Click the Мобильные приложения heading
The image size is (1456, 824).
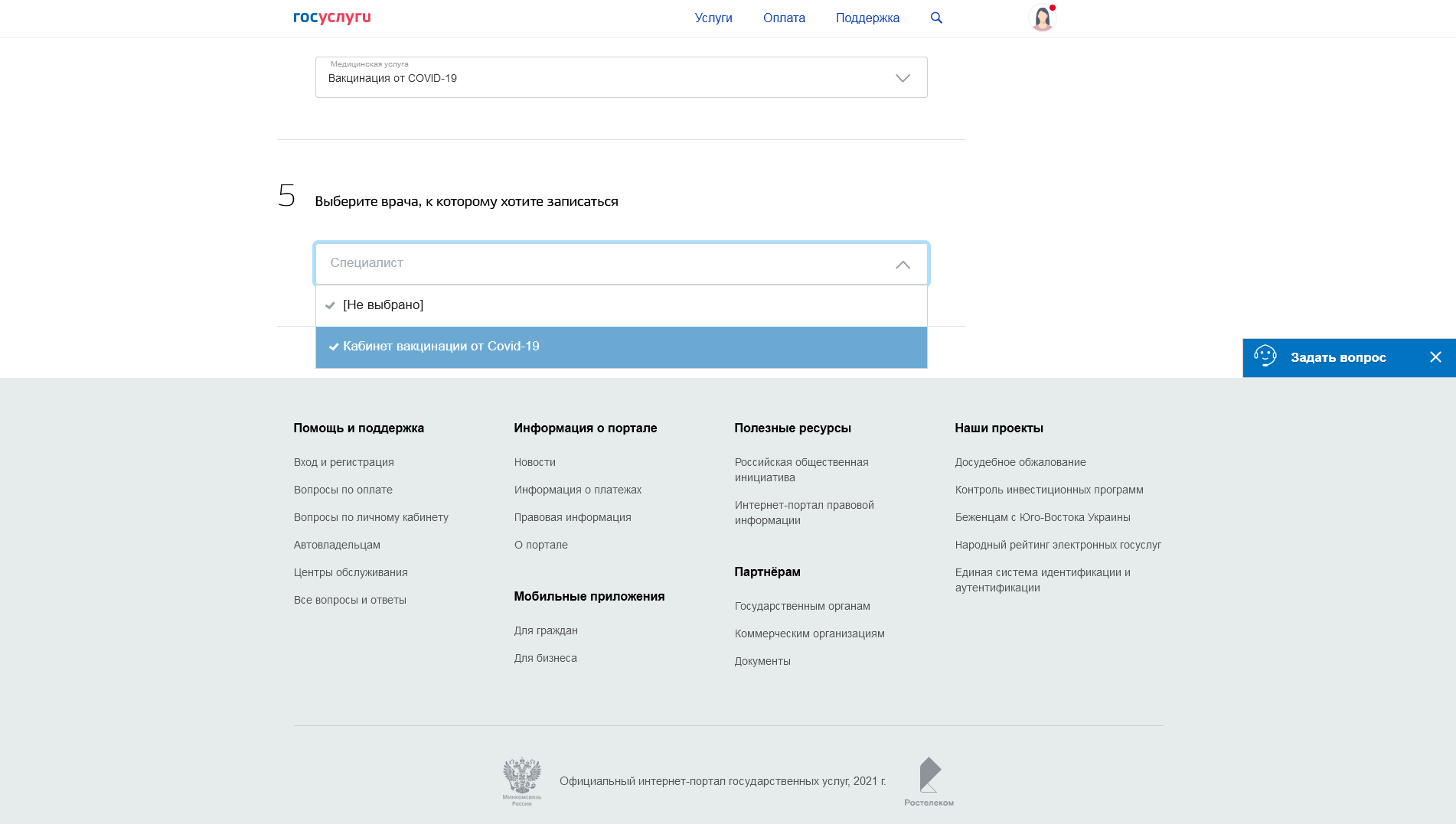589,596
